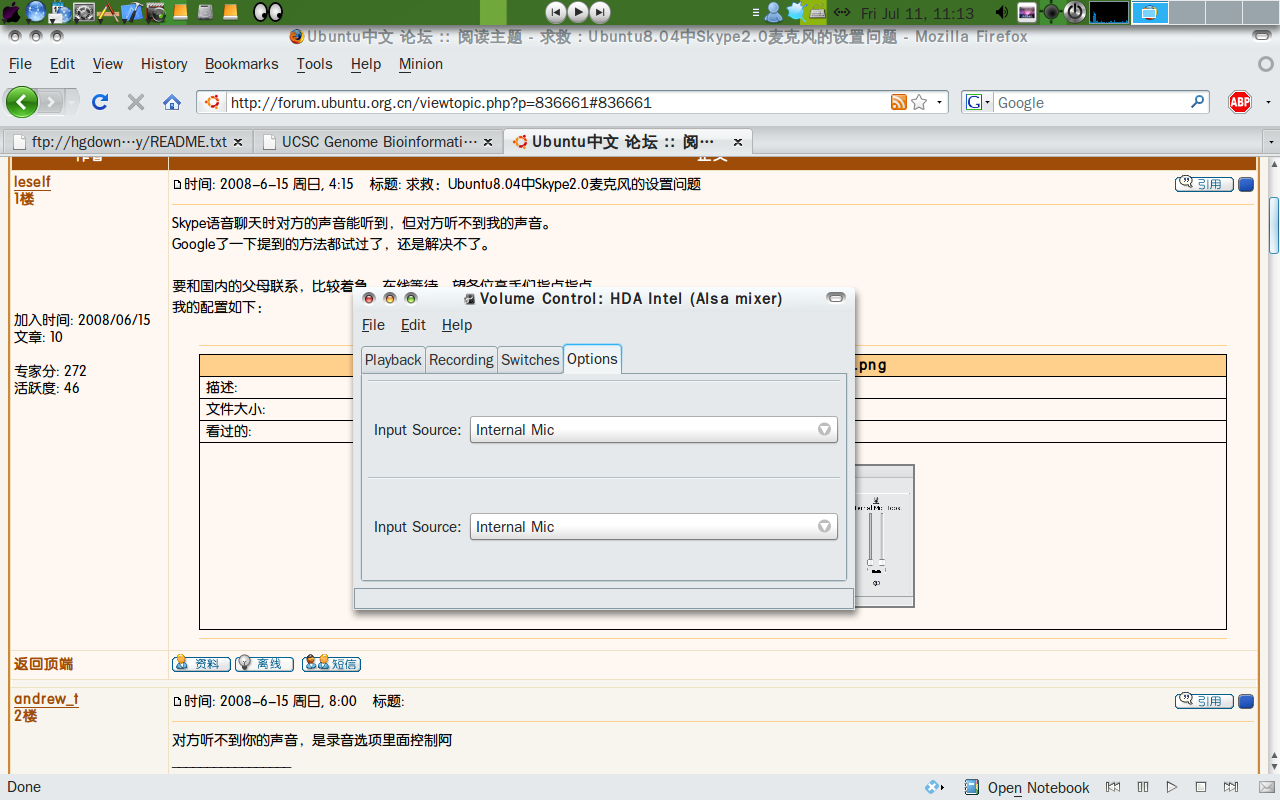Switch to Switches tab in Volume Control
The width and height of the screenshot is (1280, 800).
[x=530, y=360]
